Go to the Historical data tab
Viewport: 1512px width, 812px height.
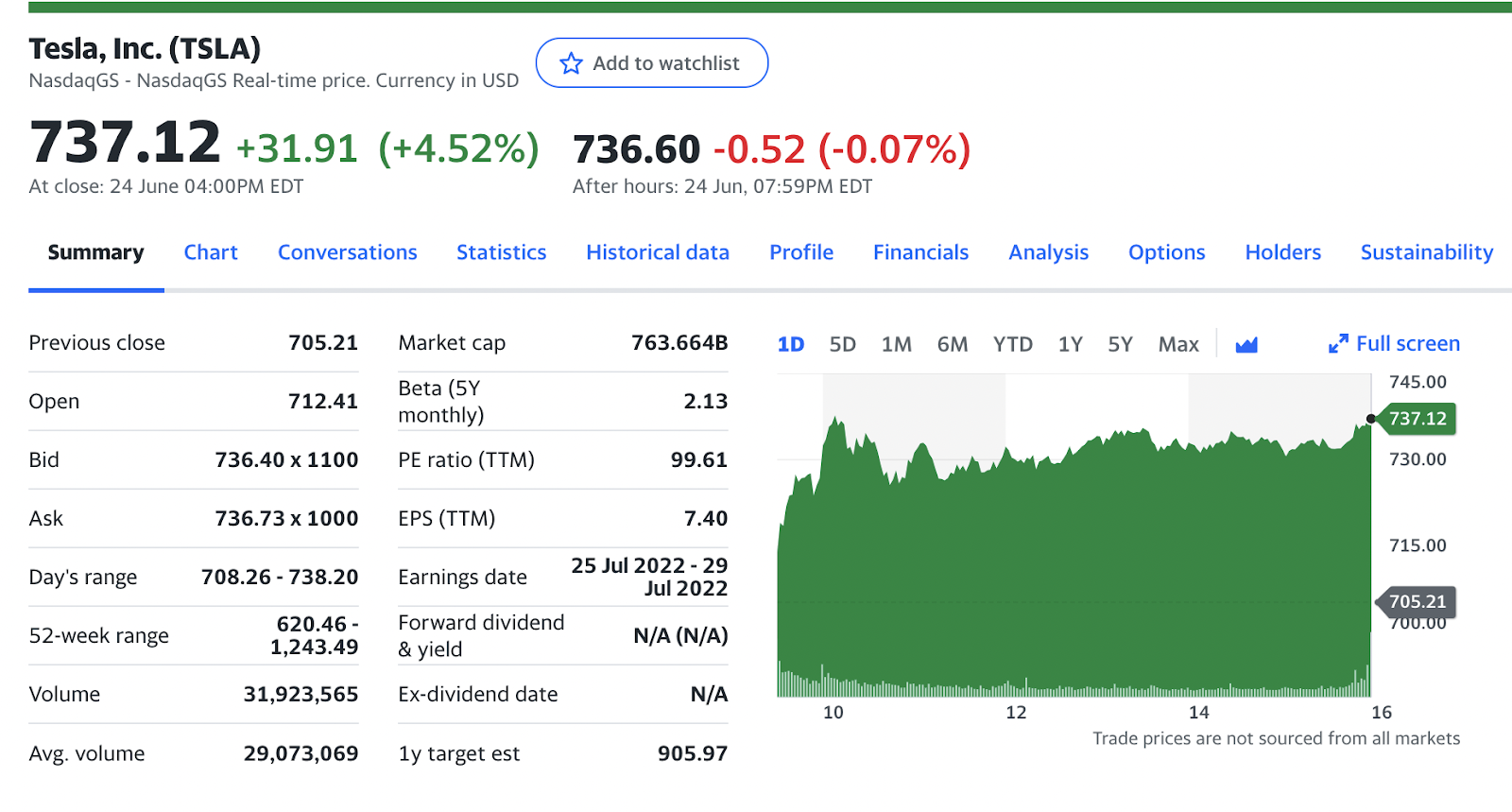[658, 252]
